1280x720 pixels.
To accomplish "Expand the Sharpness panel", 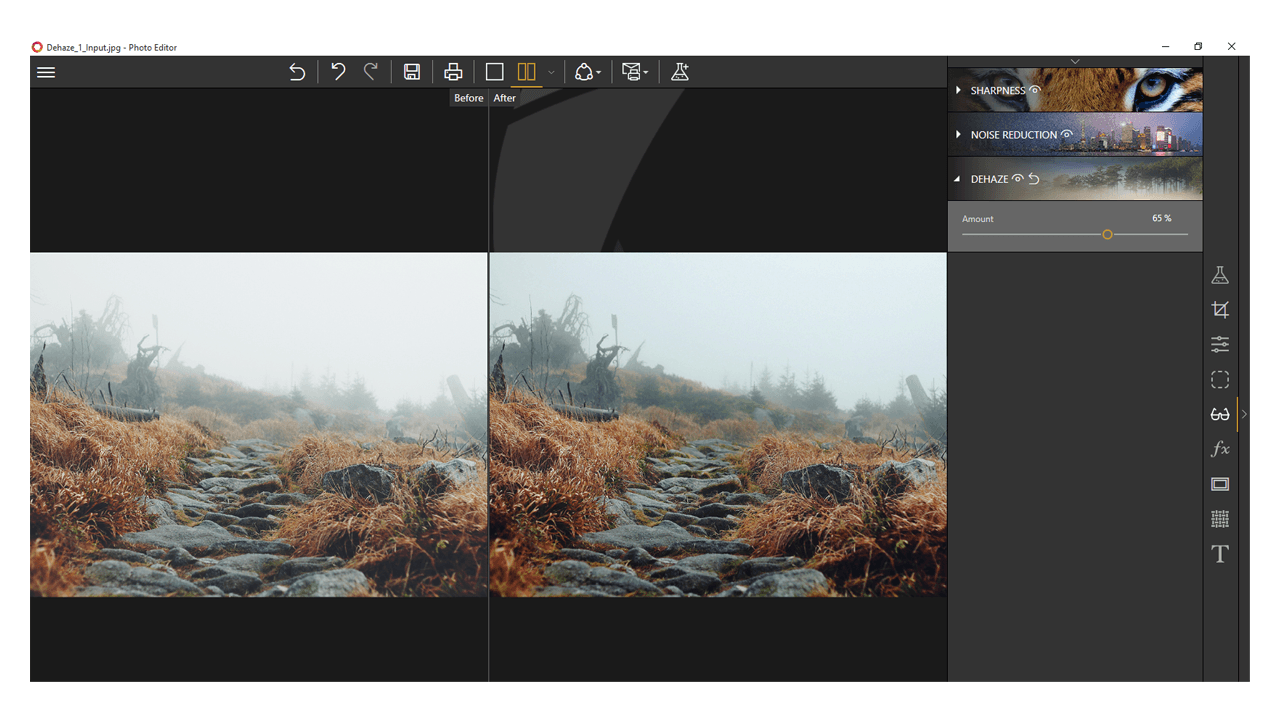I will pos(960,90).
